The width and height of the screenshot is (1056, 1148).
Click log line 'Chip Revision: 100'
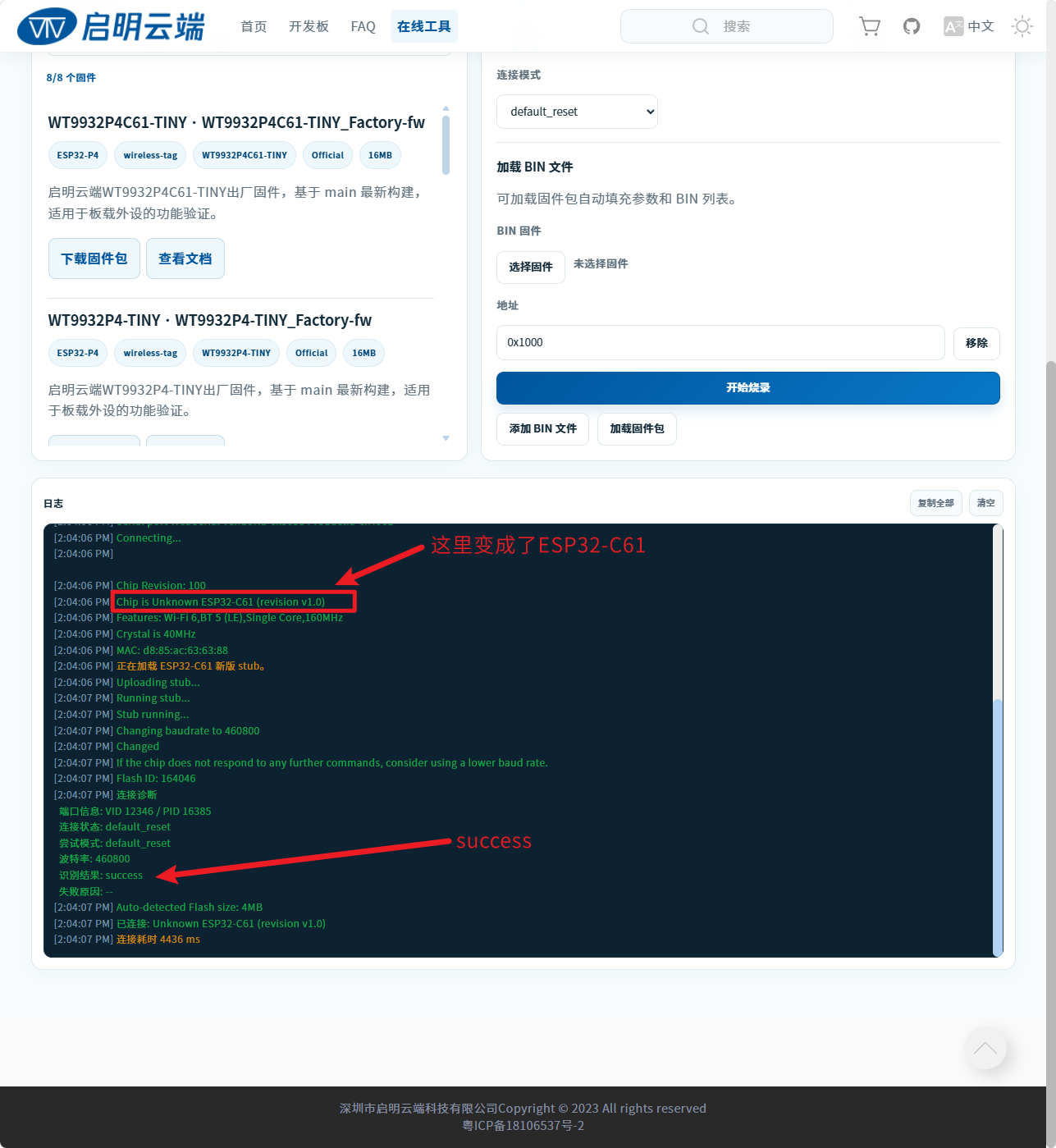click(161, 585)
